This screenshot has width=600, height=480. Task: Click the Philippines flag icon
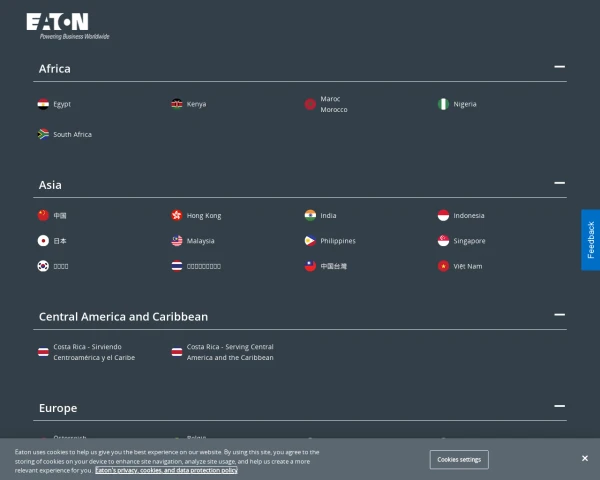point(310,241)
